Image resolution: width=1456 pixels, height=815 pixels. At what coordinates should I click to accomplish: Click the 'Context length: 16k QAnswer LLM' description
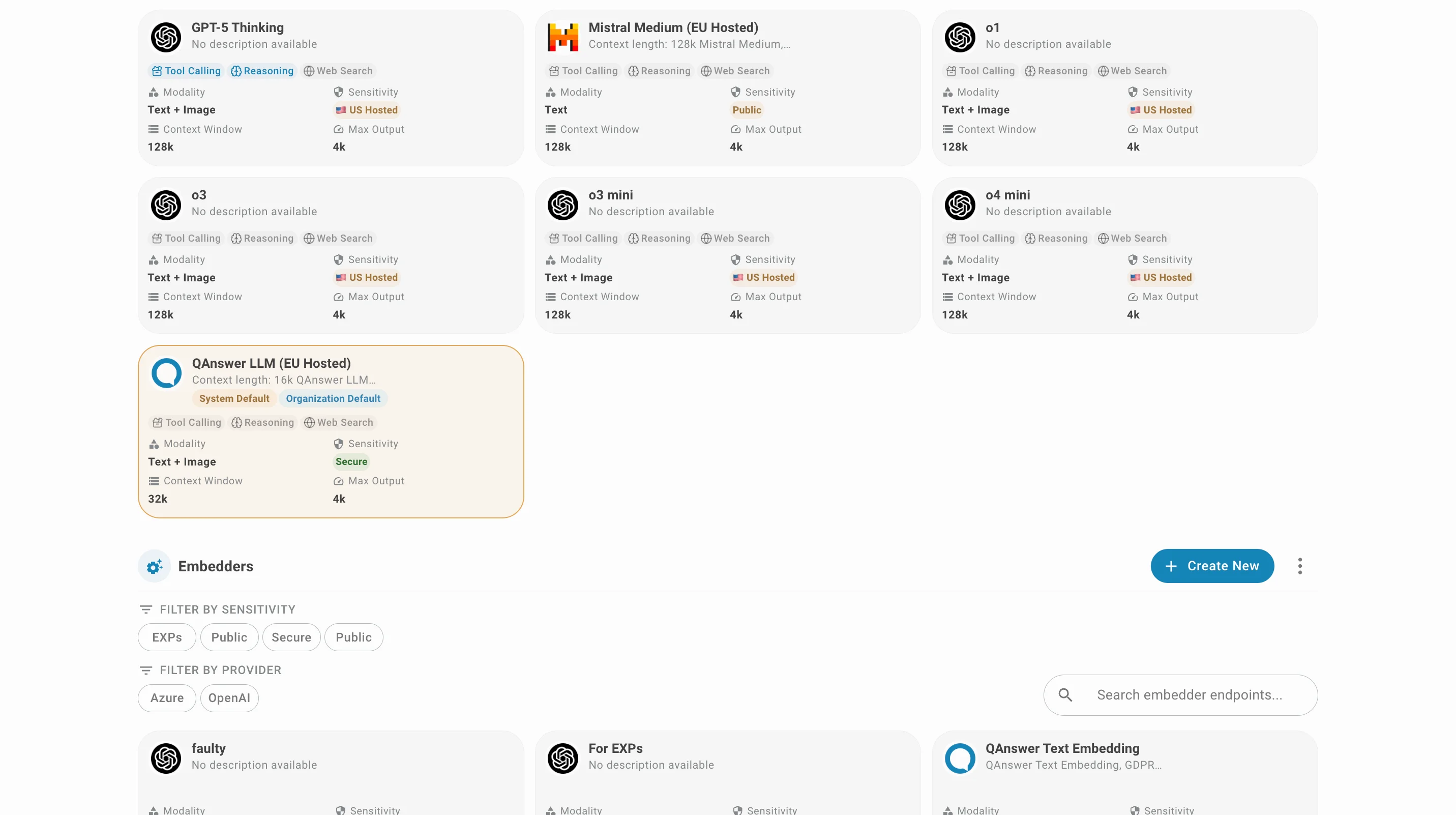(x=284, y=380)
